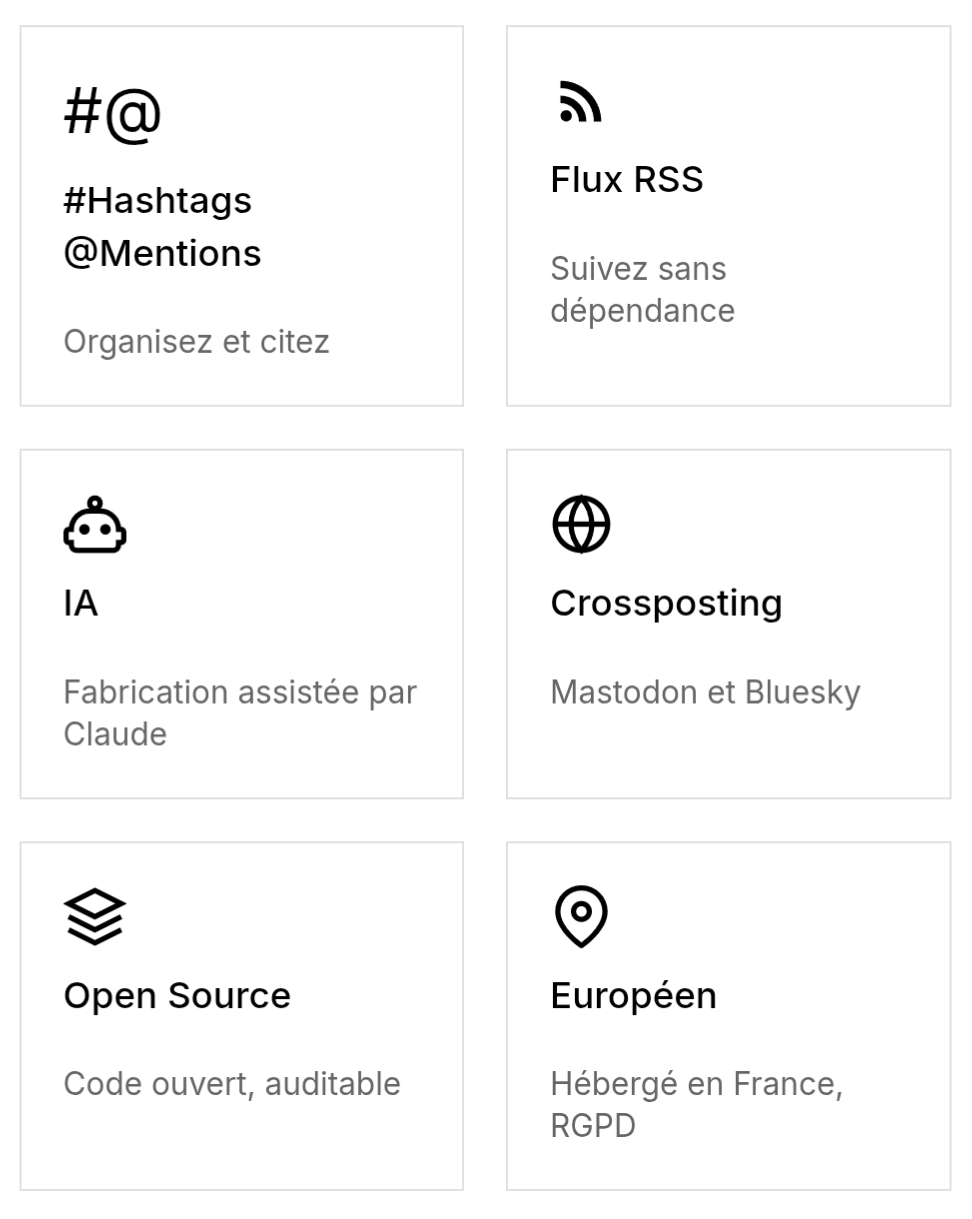This screenshot has height=1219, width=972.
Task: Click the word Claude in IA card
Action: (x=115, y=734)
